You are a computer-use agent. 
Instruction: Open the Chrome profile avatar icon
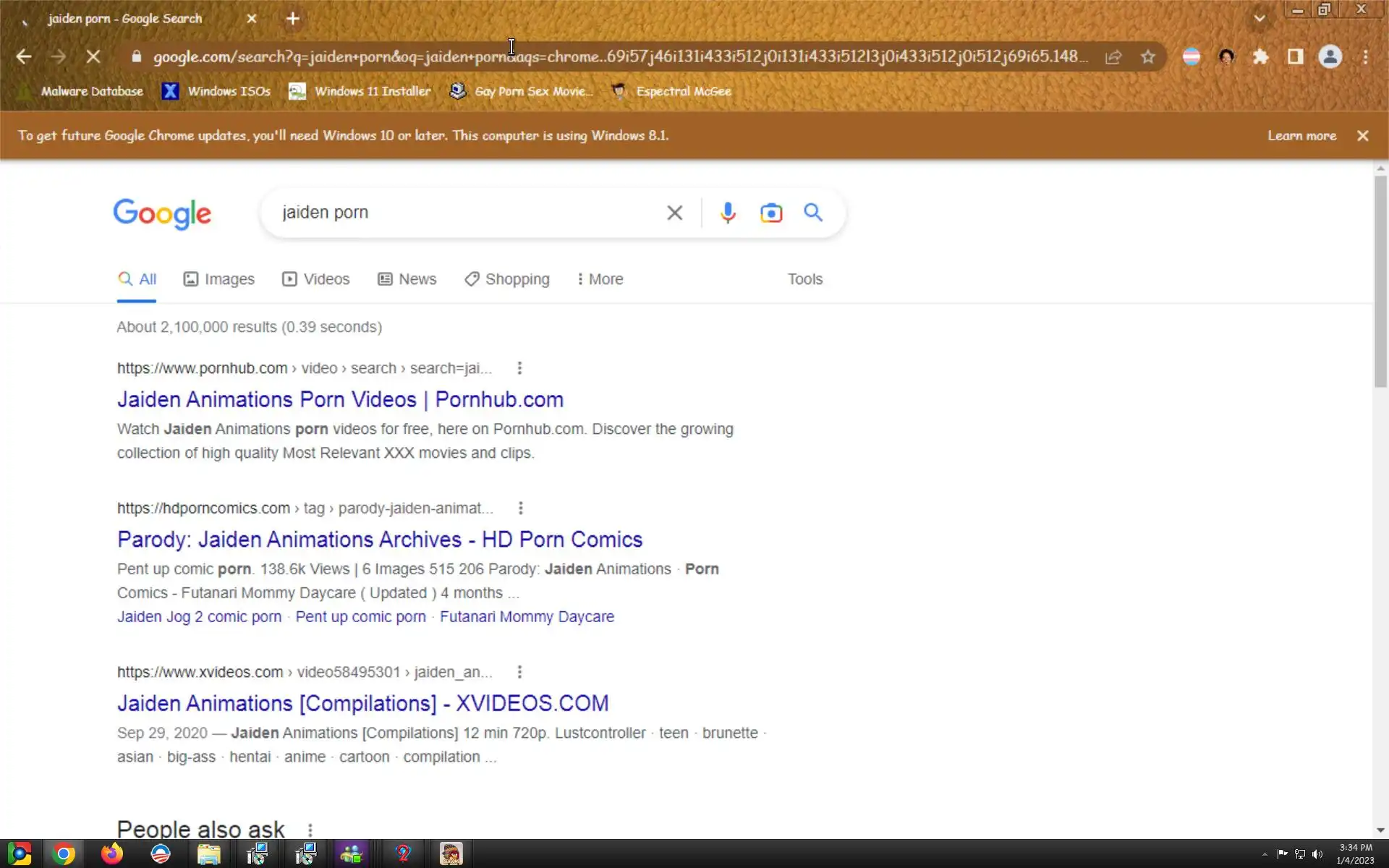pyautogui.click(x=1330, y=56)
